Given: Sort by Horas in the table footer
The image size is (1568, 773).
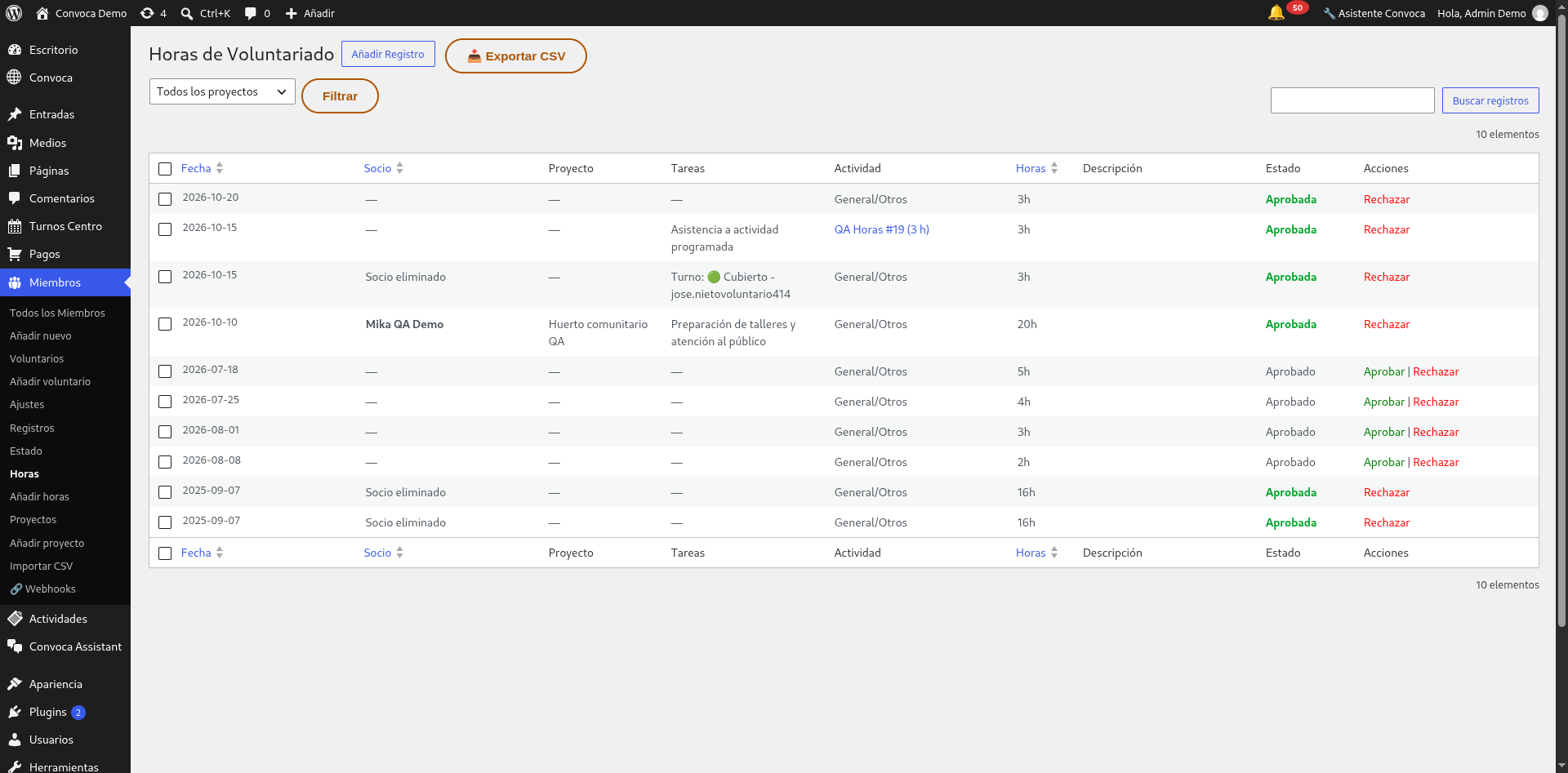Looking at the screenshot, I should click(x=1037, y=553).
